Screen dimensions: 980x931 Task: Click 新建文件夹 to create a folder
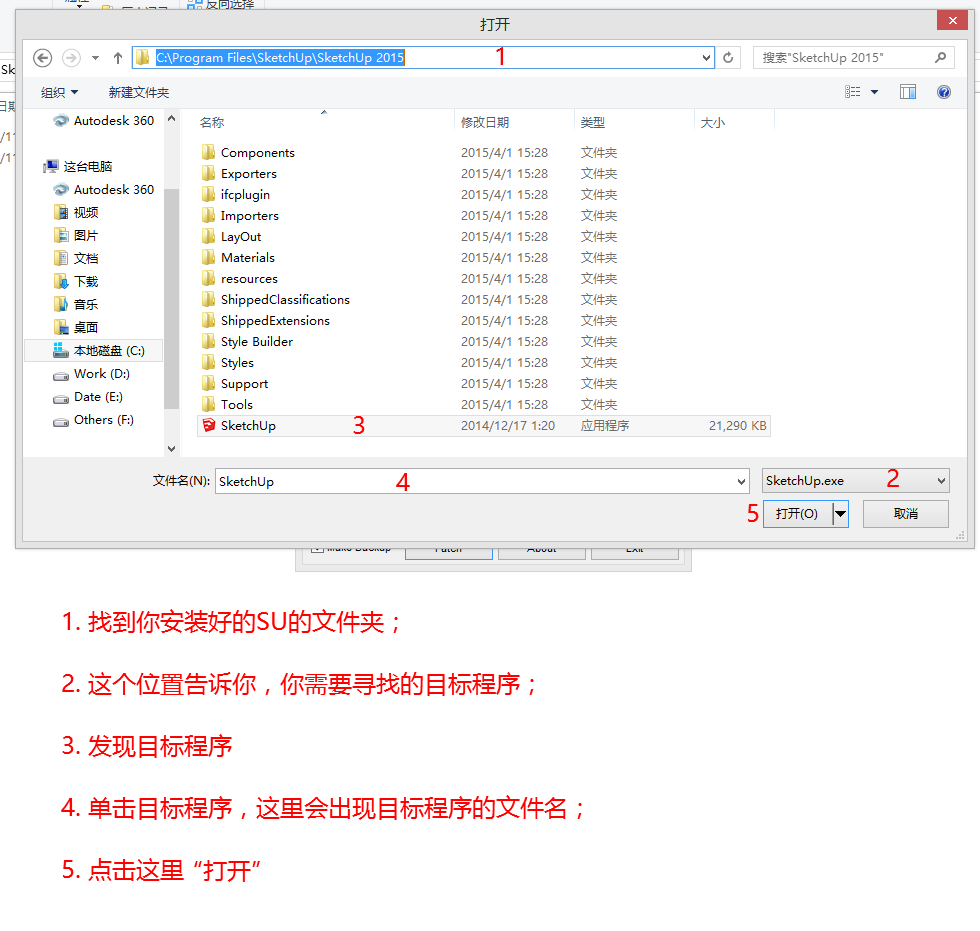(139, 92)
